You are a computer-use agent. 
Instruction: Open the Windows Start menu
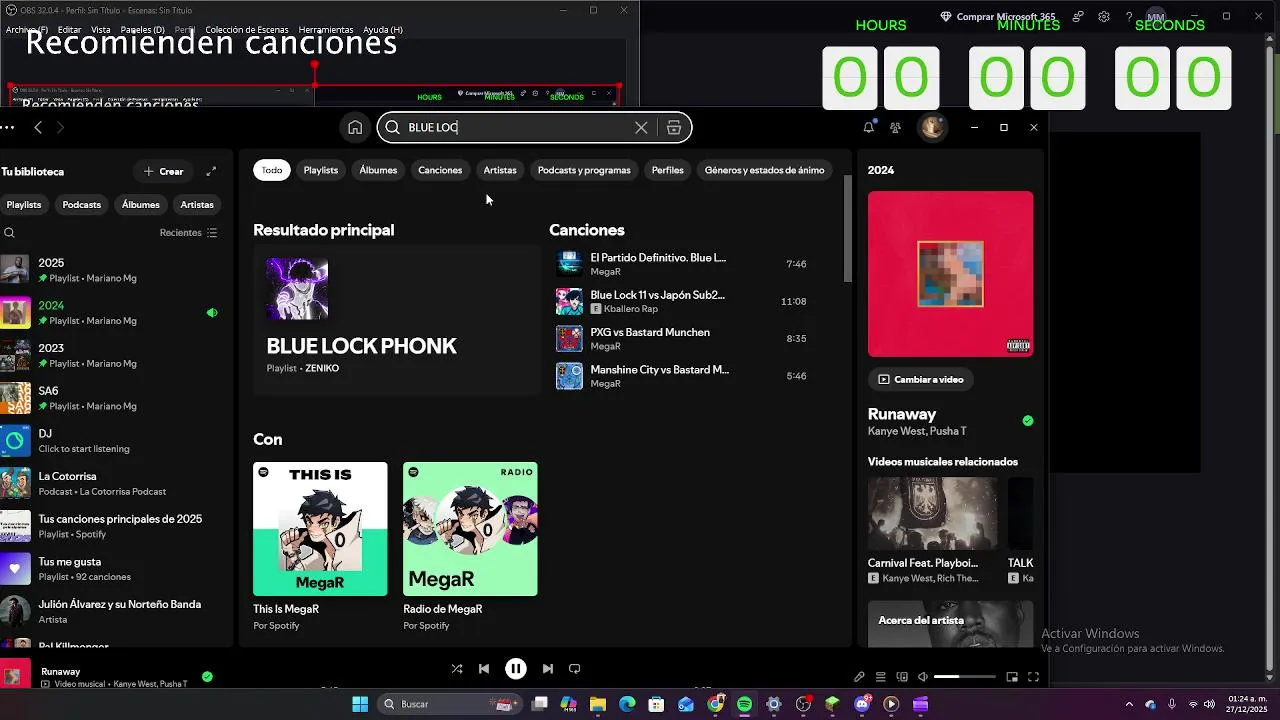click(x=360, y=704)
